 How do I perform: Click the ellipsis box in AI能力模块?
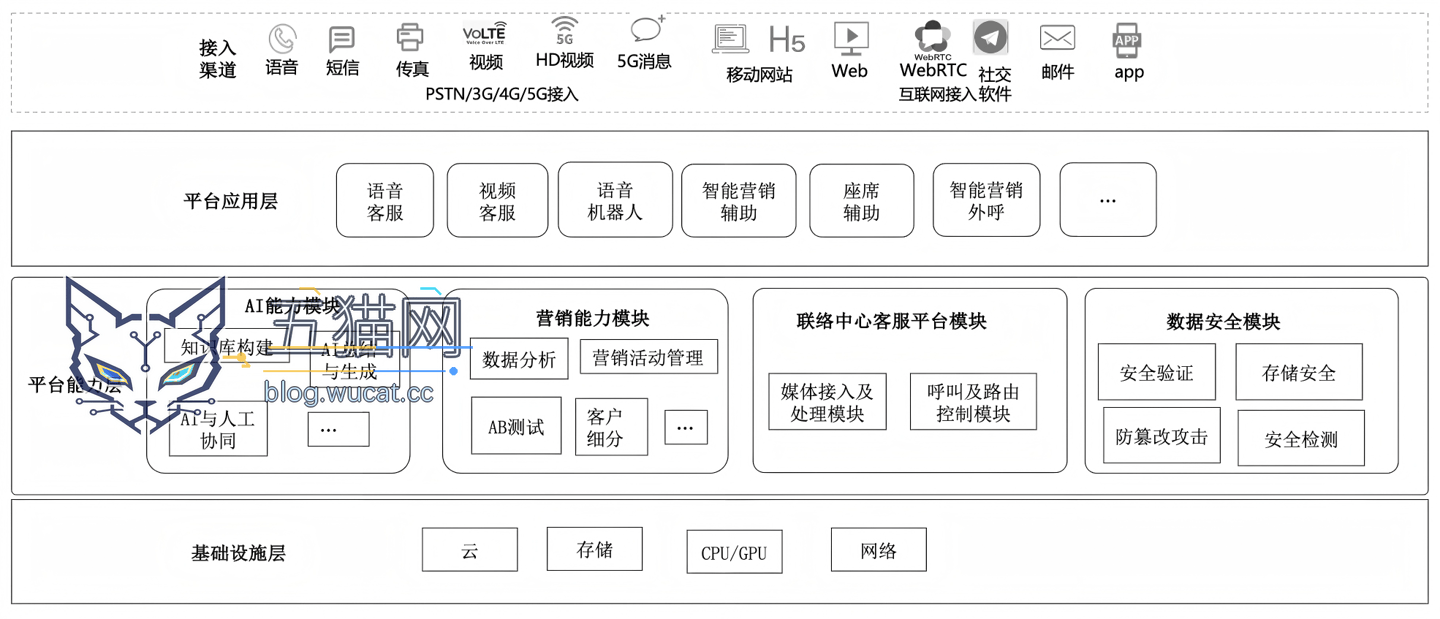(338, 429)
